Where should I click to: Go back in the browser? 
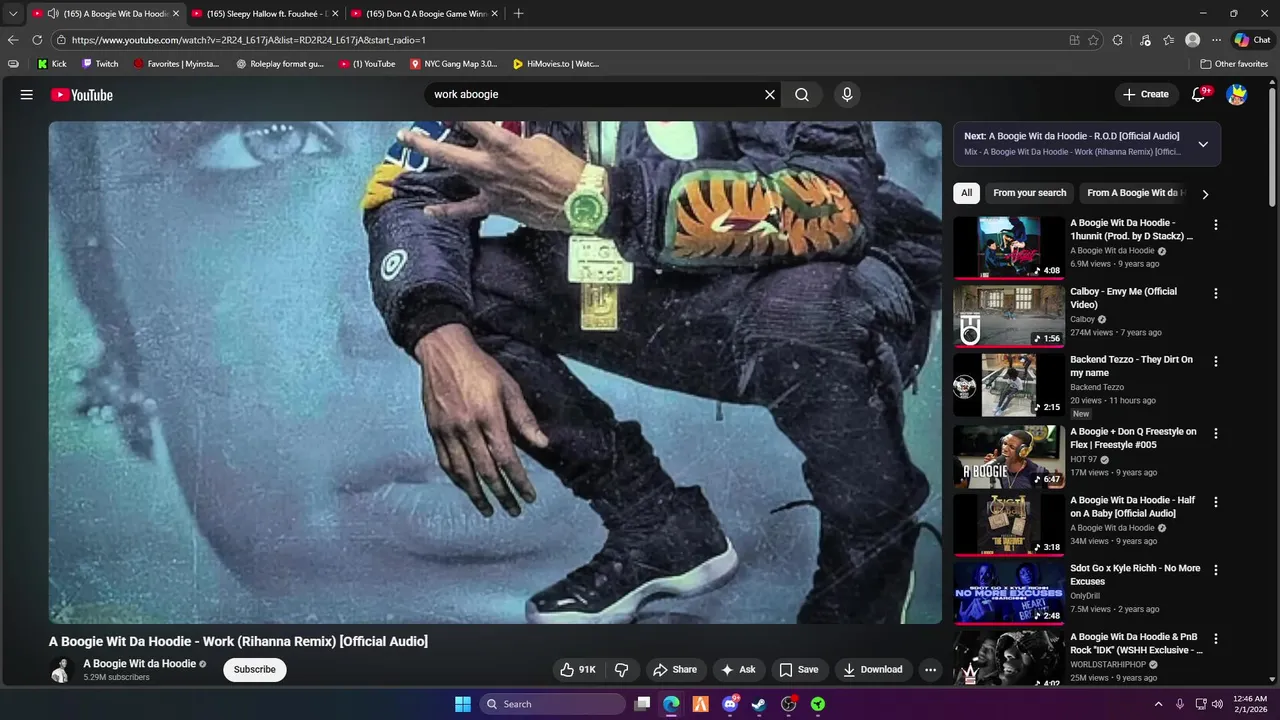point(13,40)
